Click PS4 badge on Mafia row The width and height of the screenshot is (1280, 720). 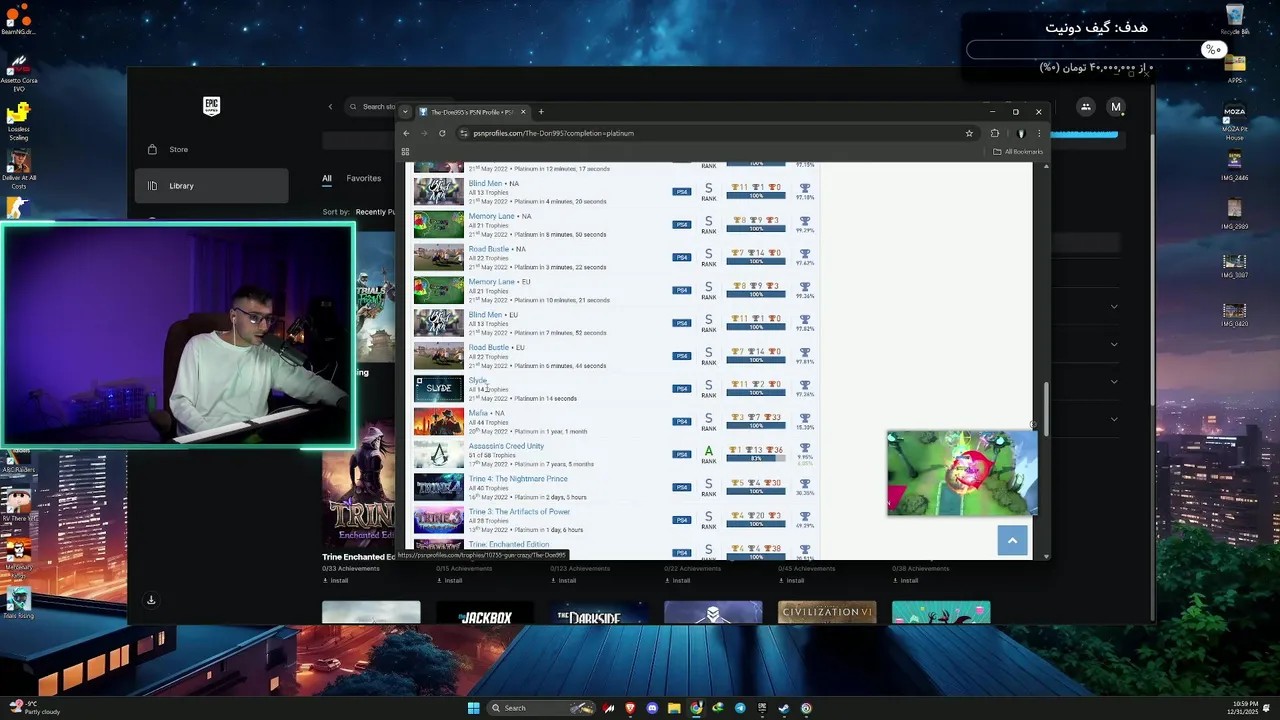point(682,421)
